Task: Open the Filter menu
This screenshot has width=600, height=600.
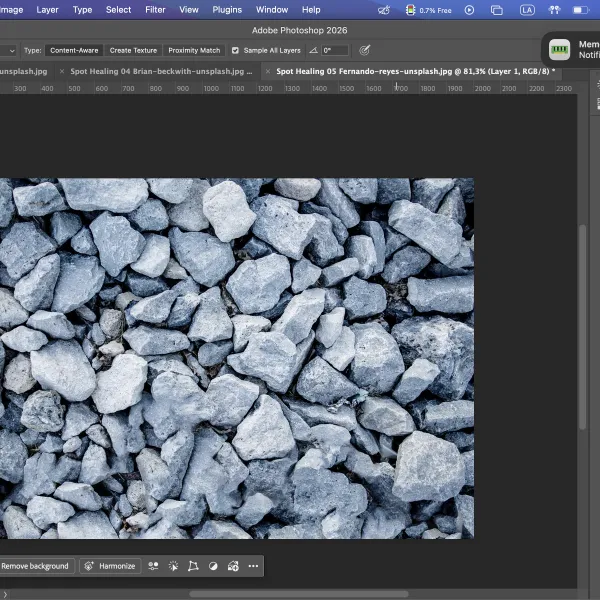Action: pyautogui.click(x=155, y=10)
